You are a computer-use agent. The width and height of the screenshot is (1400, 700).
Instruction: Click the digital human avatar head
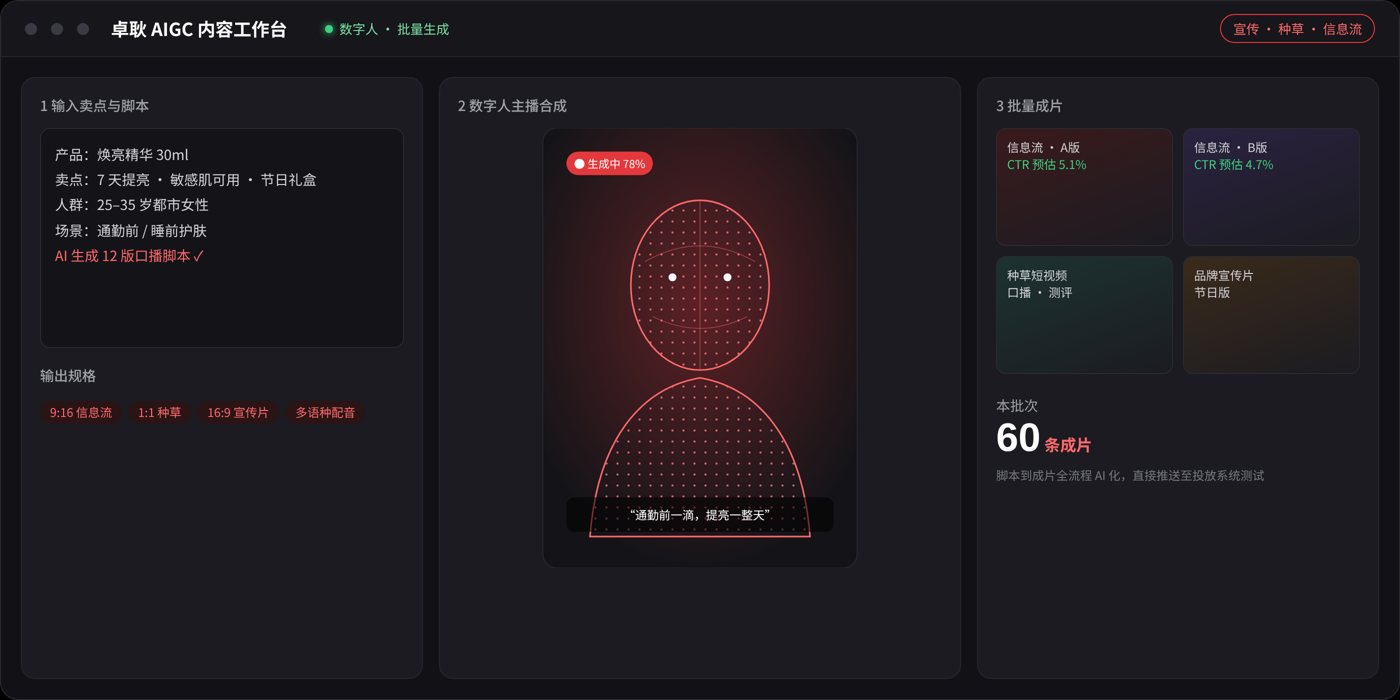point(700,284)
